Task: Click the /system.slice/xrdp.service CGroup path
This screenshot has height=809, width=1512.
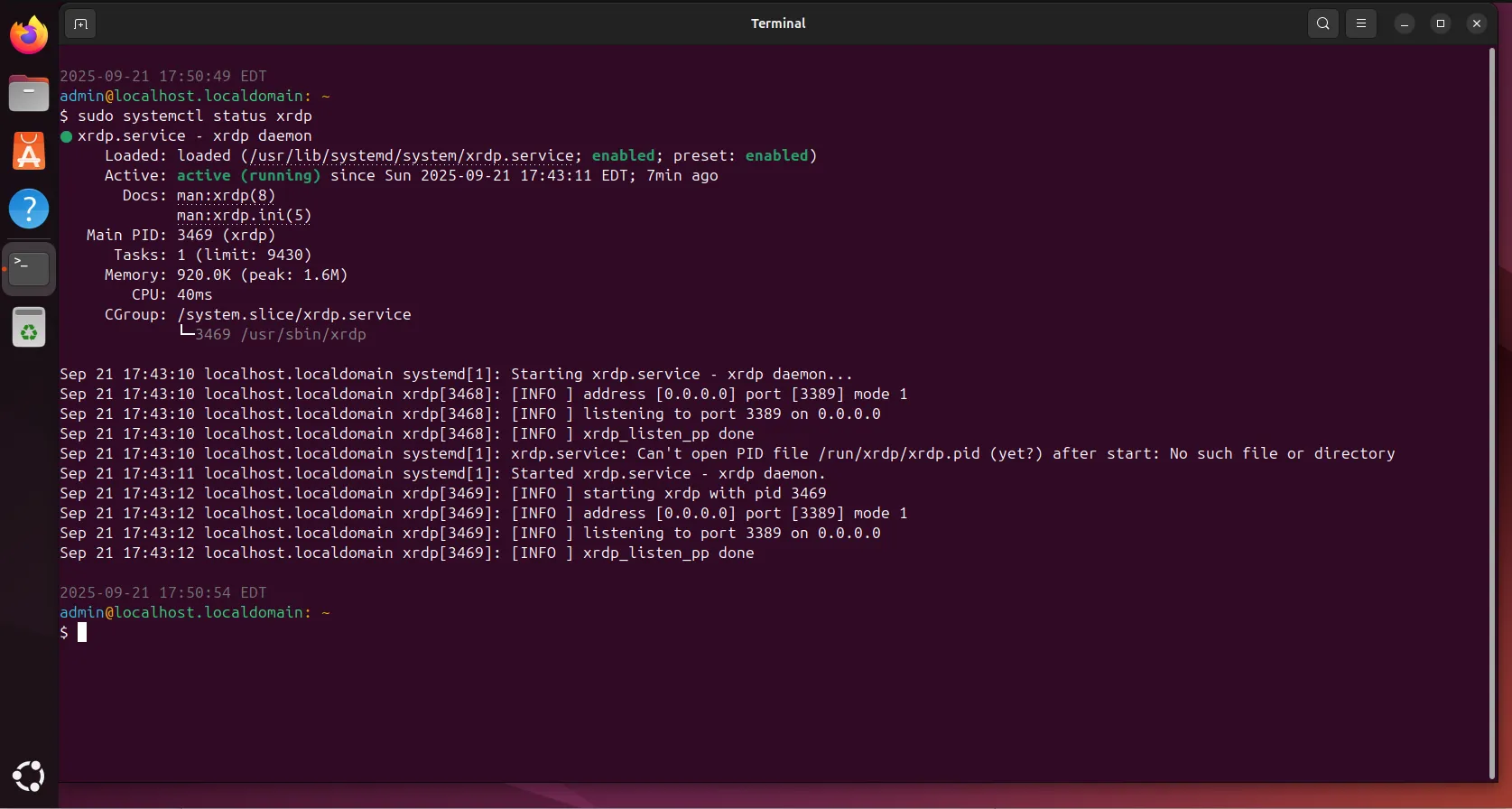Action: 294,314
